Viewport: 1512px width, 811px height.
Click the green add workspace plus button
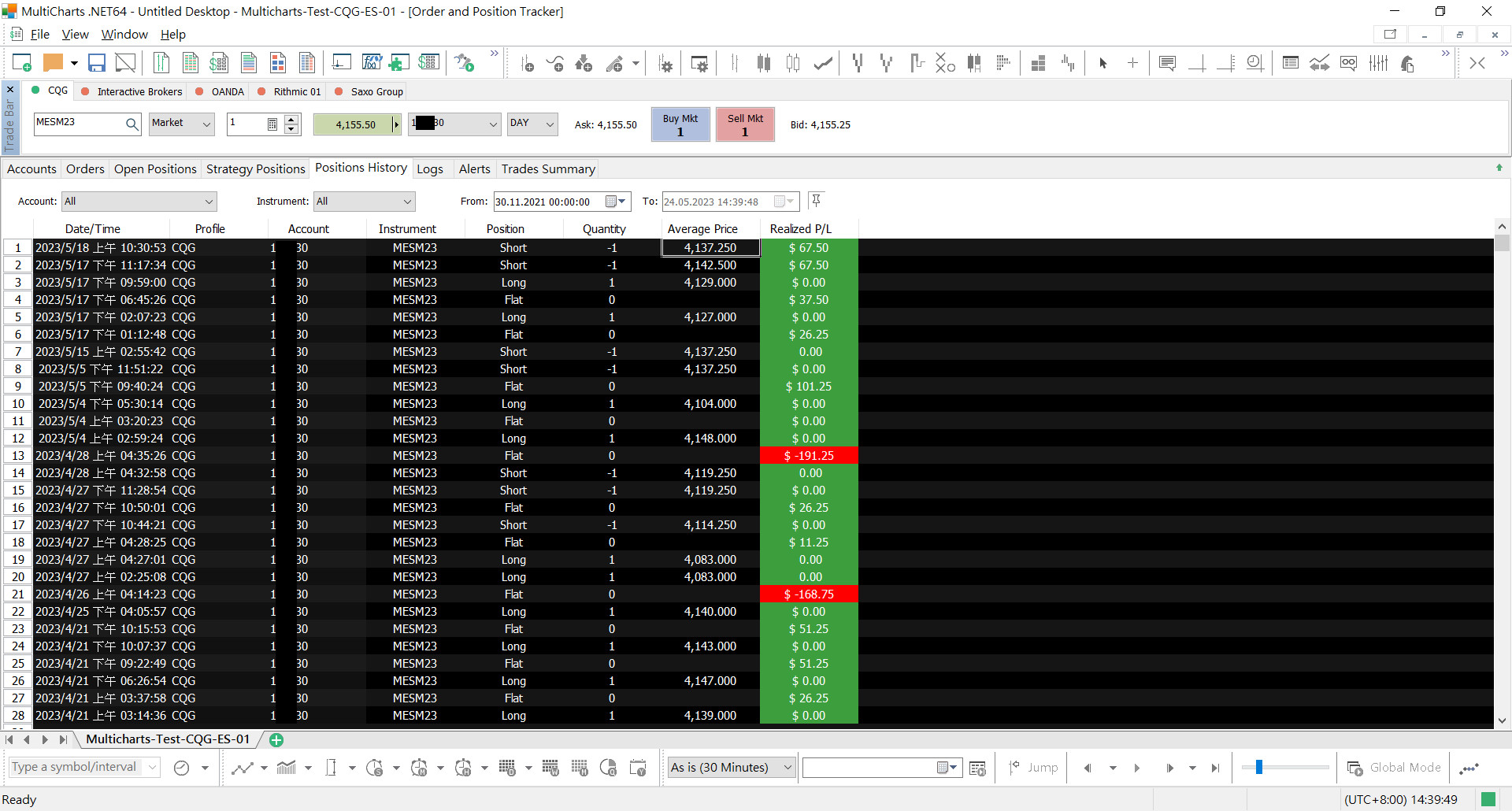(276, 739)
